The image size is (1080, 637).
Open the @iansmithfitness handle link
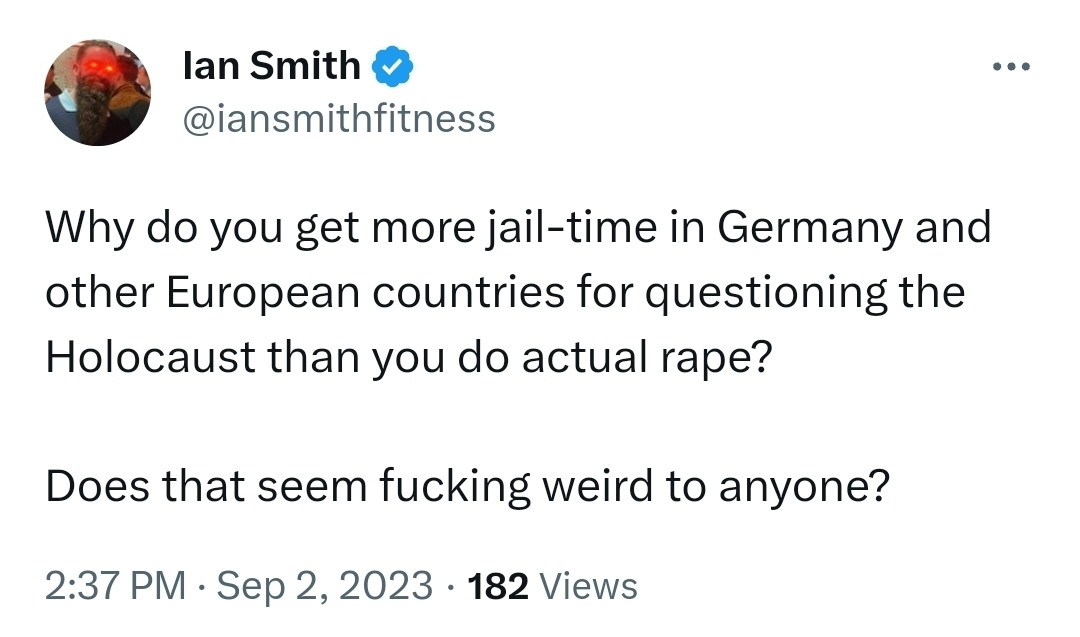point(339,119)
